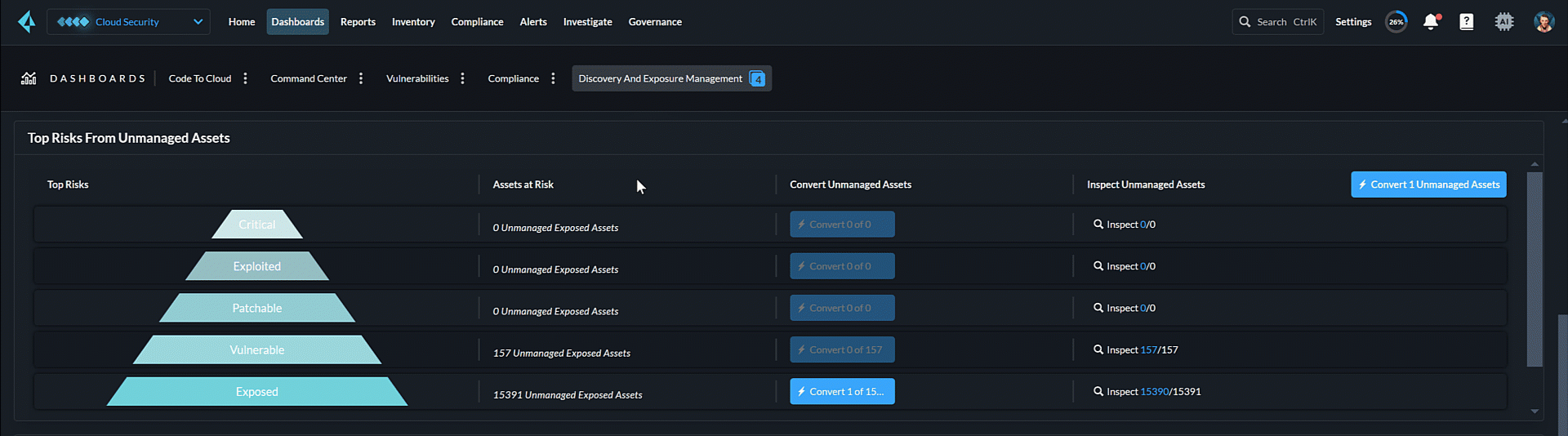Click the Convert 1 Unmanaged Assets button
This screenshot has width=1568, height=436.
[x=1428, y=185]
